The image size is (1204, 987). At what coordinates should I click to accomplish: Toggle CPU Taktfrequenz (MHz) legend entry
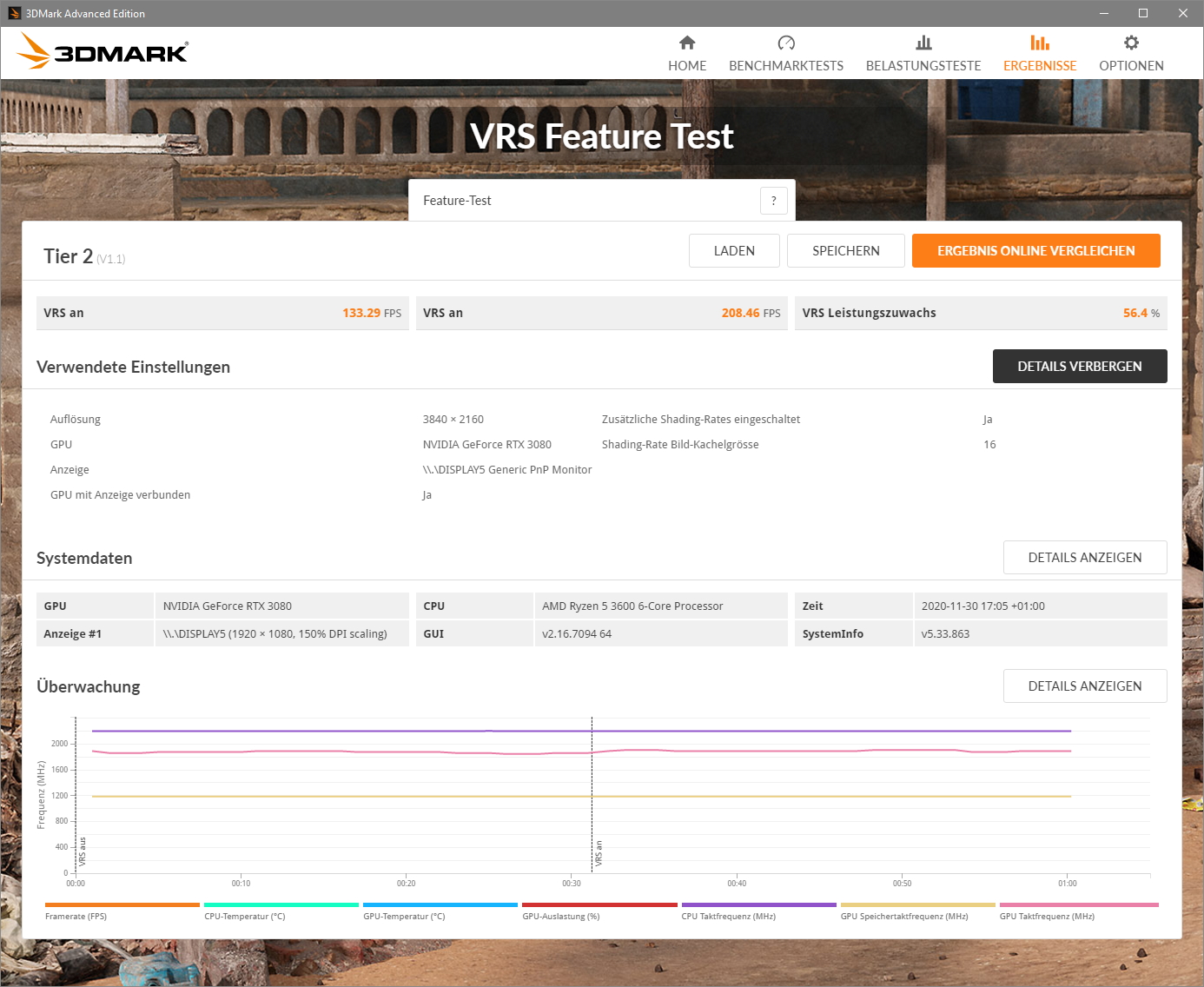[x=758, y=911]
